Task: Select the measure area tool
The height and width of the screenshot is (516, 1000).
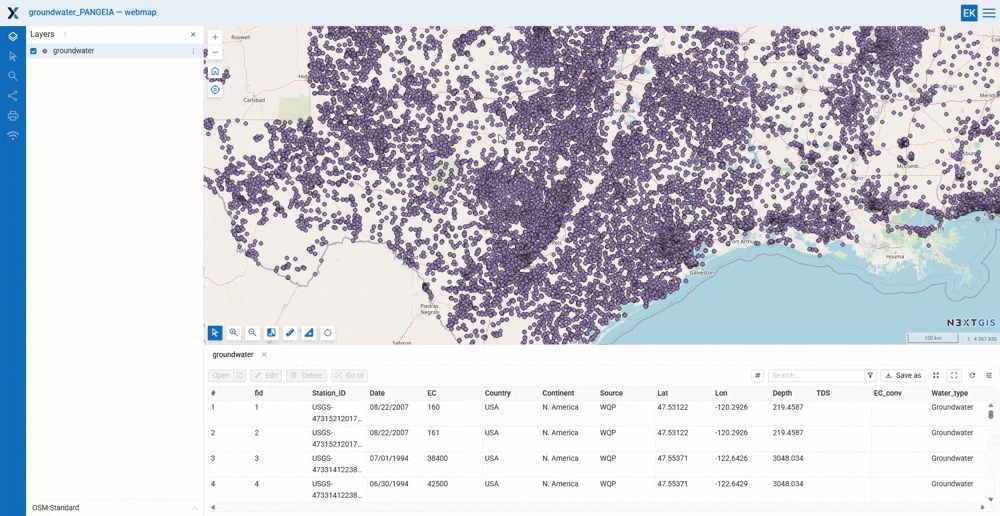Action: coord(309,333)
